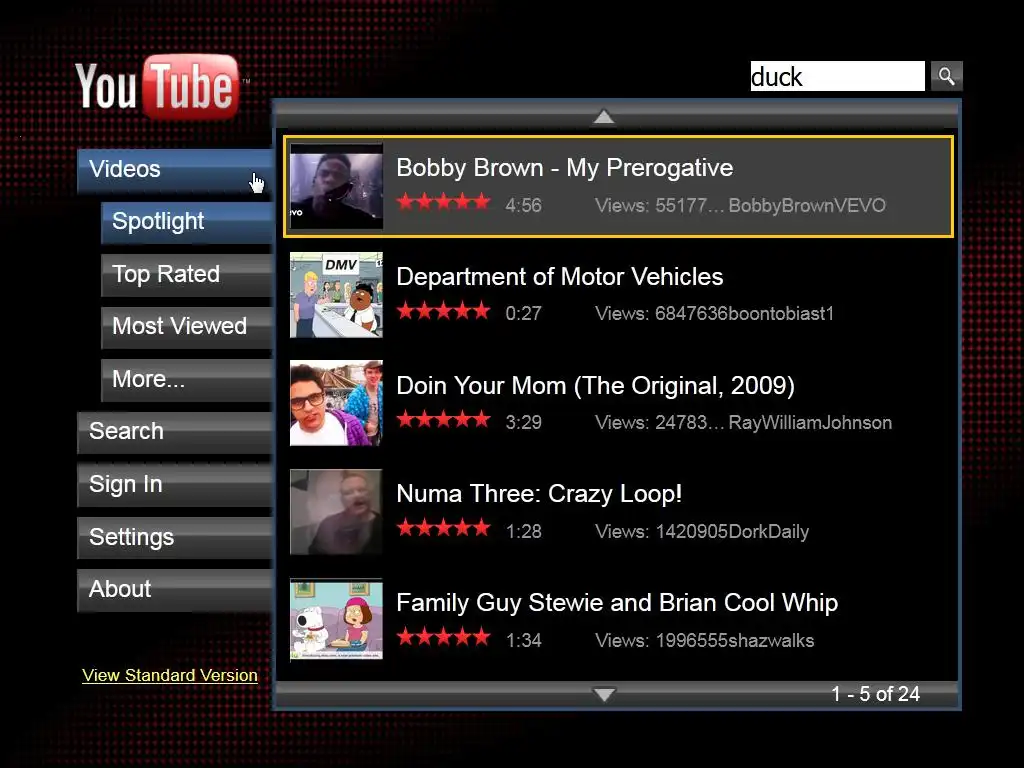Image resolution: width=1024 pixels, height=768 pixels.
Task: Click the 1 - 5 of 24 counter
Action: (876, 694)
